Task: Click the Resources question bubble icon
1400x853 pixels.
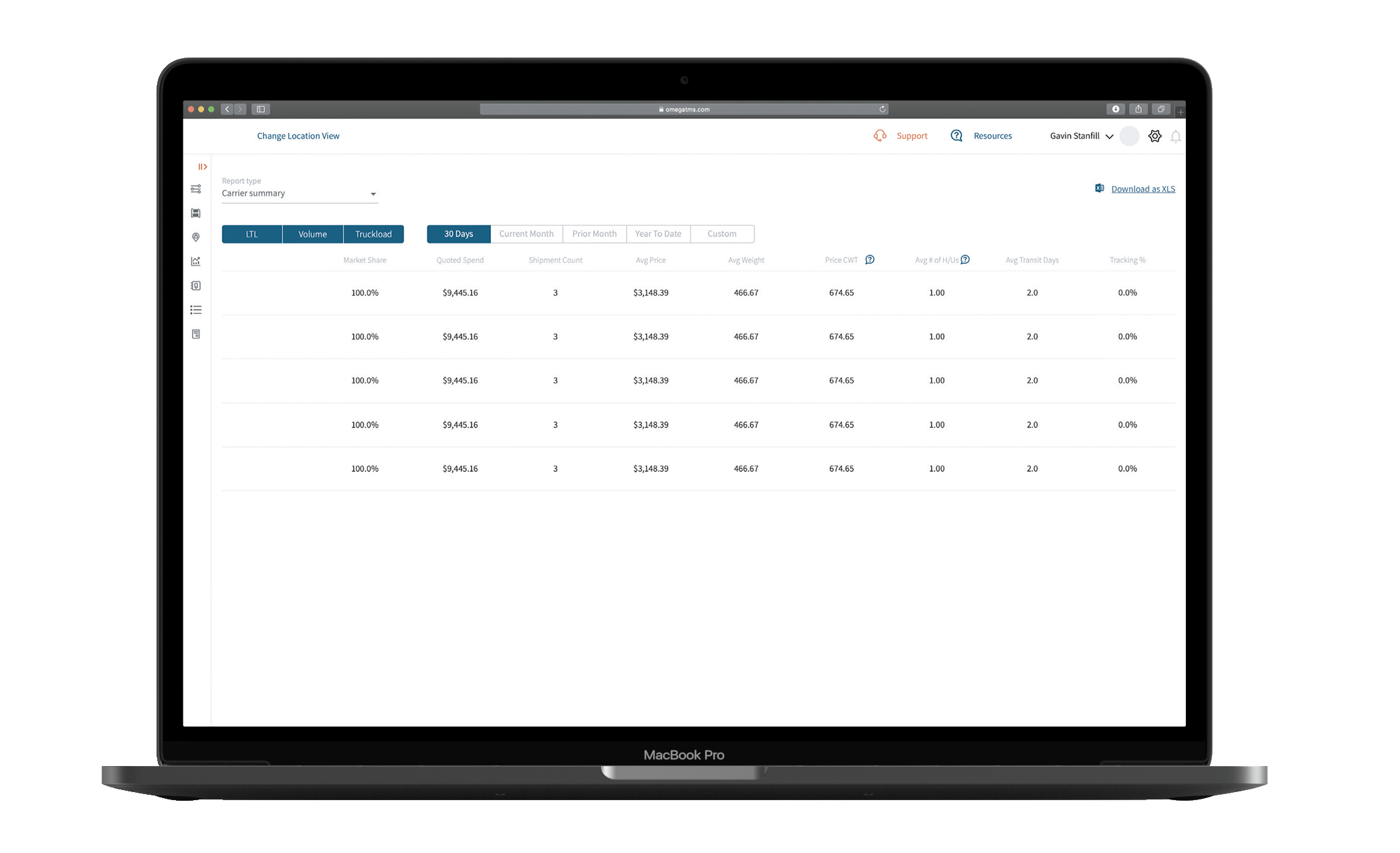Action: pos(957,136)
